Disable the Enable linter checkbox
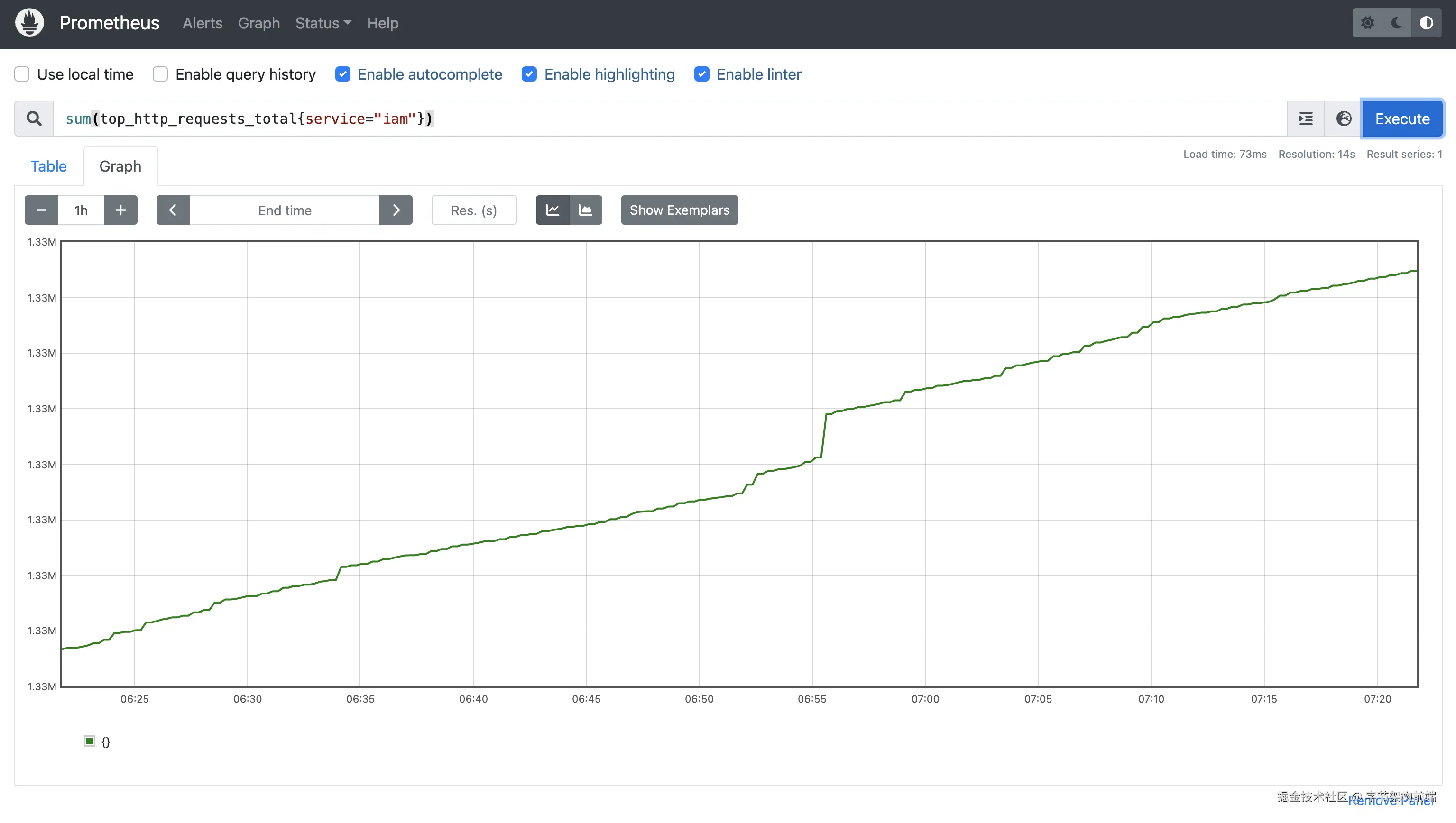The height and width of the screenshot is (823, 1456). (702, 74)
